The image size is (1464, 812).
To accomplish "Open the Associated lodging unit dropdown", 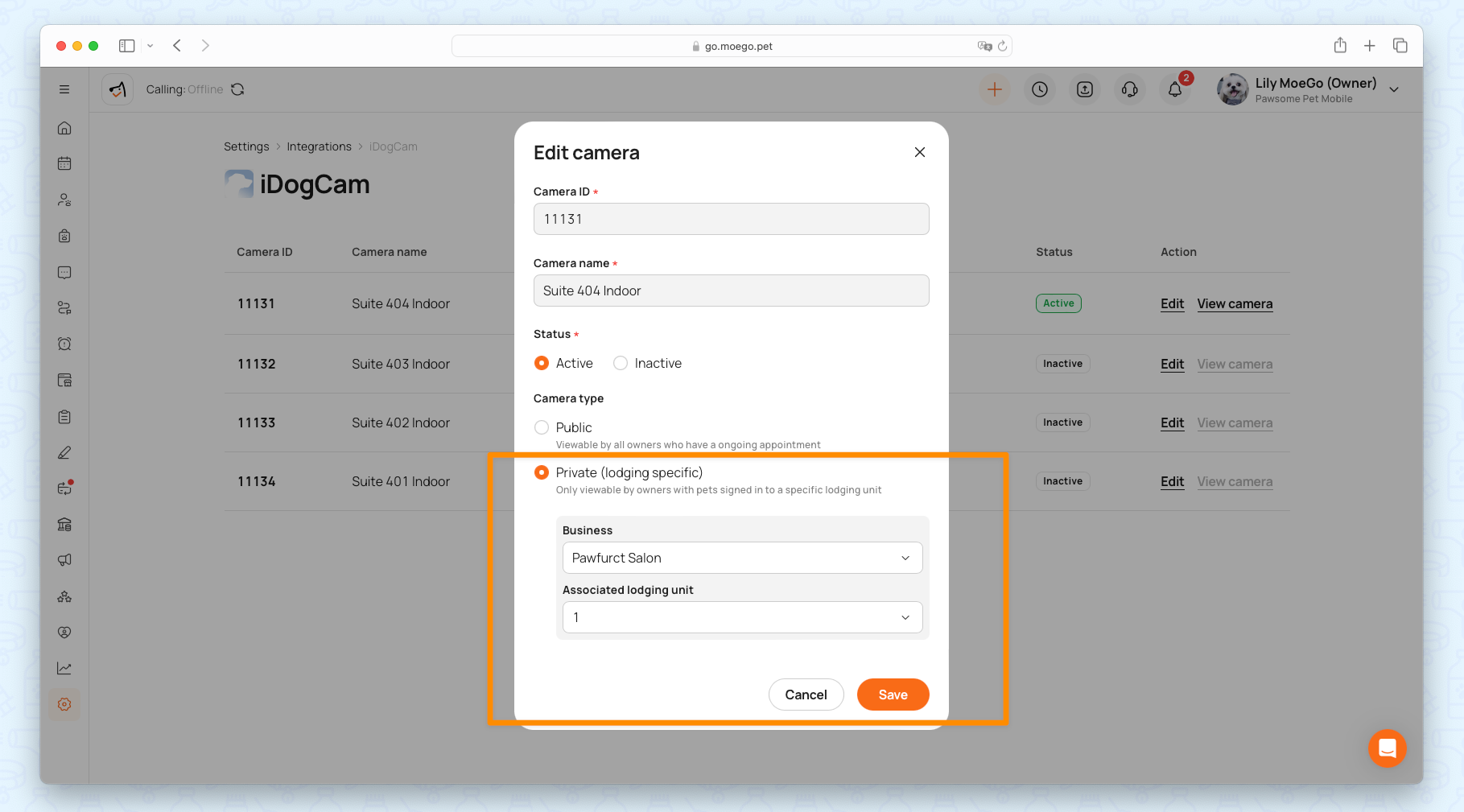I will [x=742, y=617].
